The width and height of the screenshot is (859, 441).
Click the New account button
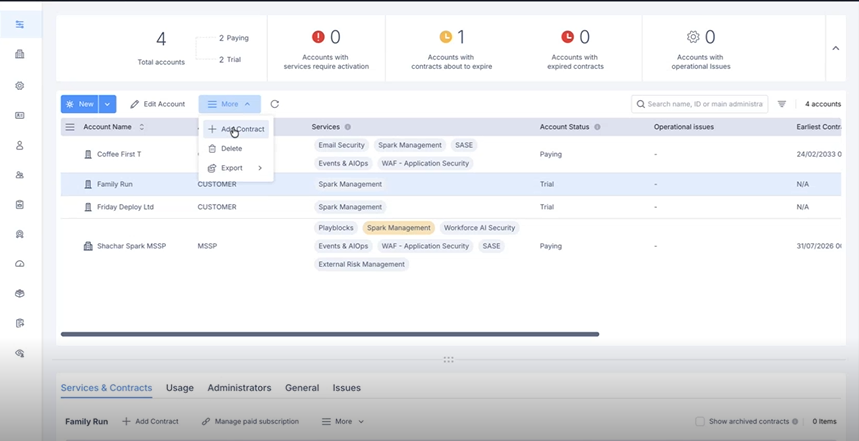[x=80, y=104]
